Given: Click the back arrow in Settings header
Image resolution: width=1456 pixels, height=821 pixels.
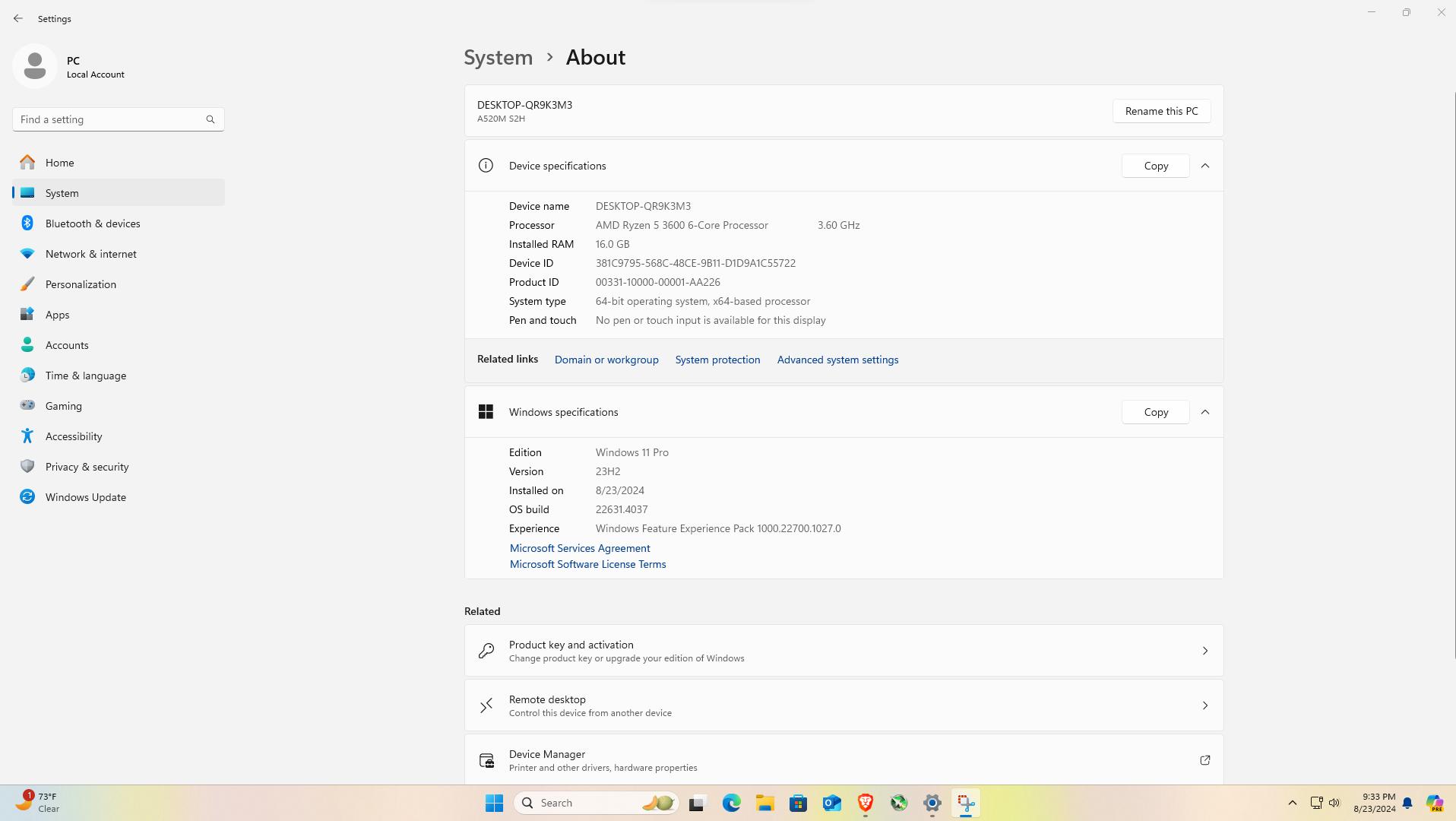Looking at the screenshot, I should (18, 18).
